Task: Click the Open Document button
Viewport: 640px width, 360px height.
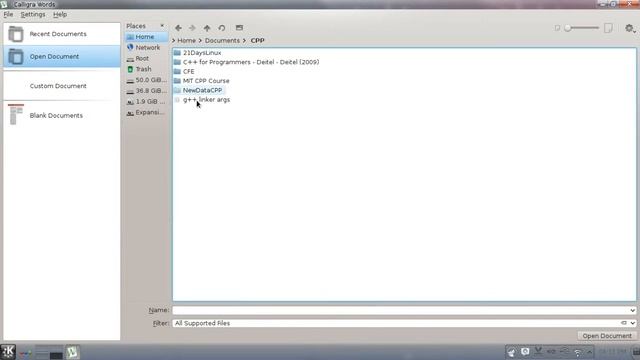Action: pyautogui.click(x=607, y=336)
